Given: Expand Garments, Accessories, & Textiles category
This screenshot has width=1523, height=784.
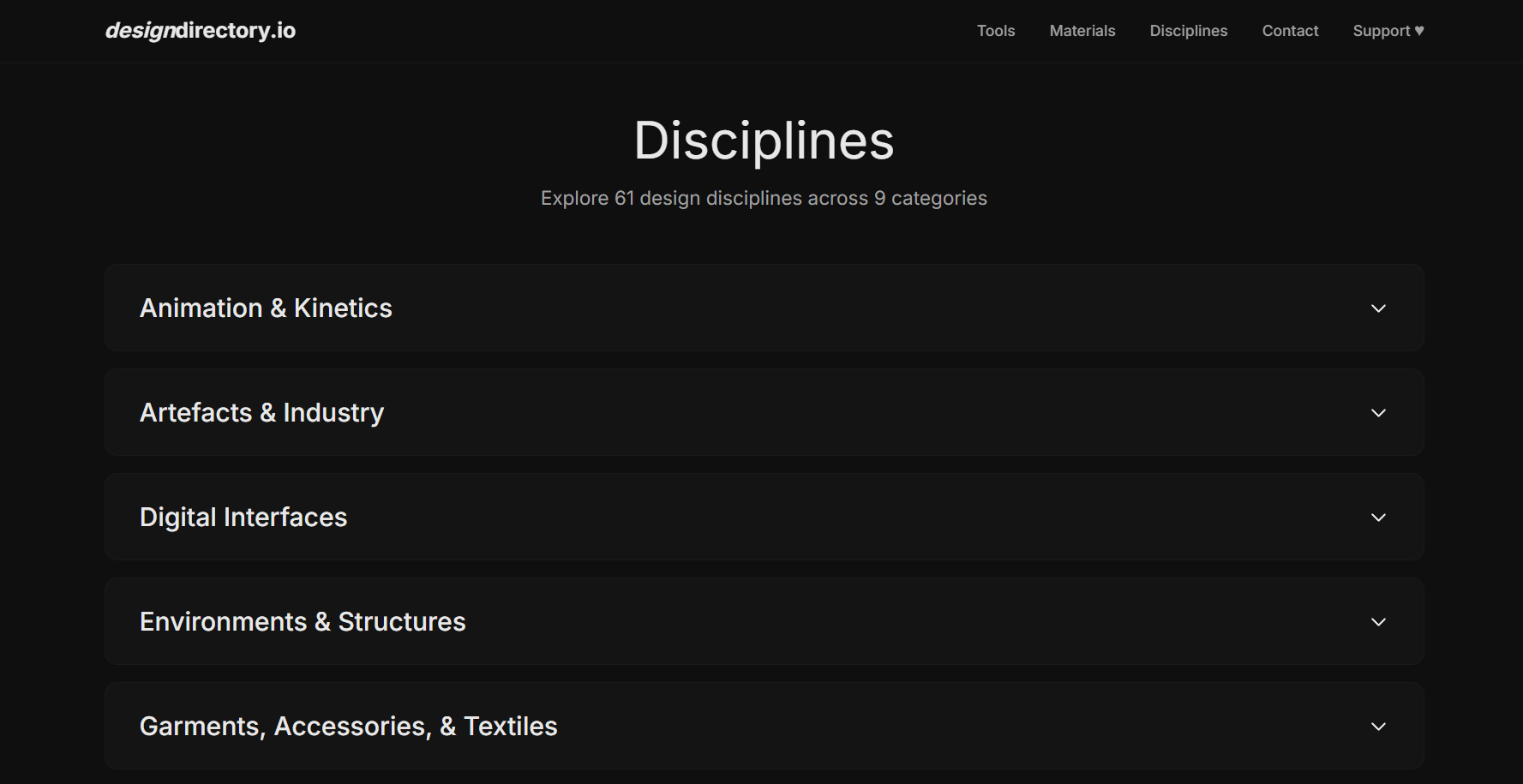Looking at the screenshot, I should tap(763, 726).
